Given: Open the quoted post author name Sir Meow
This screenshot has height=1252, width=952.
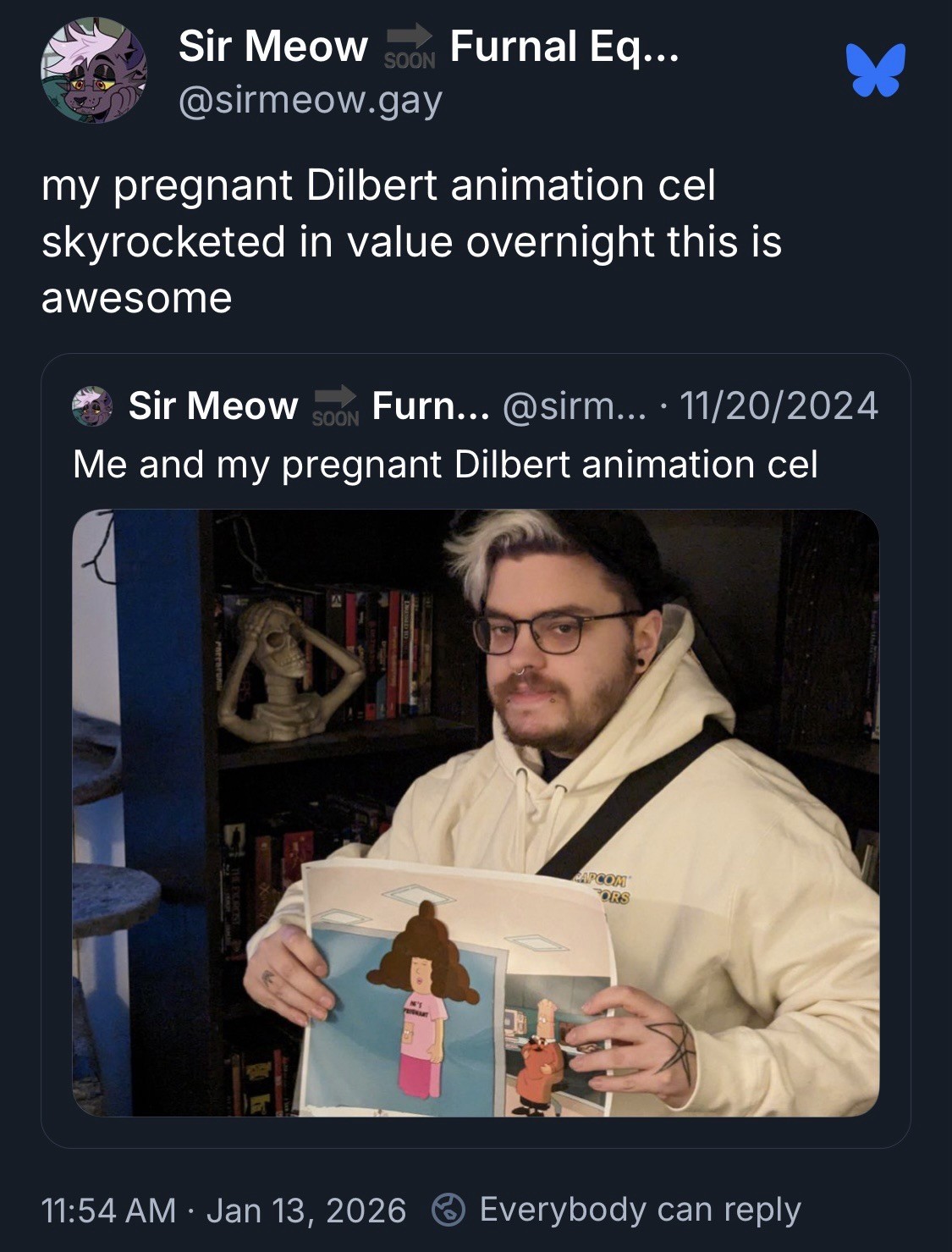Looking at the screenshot, I should pos(213,405).
